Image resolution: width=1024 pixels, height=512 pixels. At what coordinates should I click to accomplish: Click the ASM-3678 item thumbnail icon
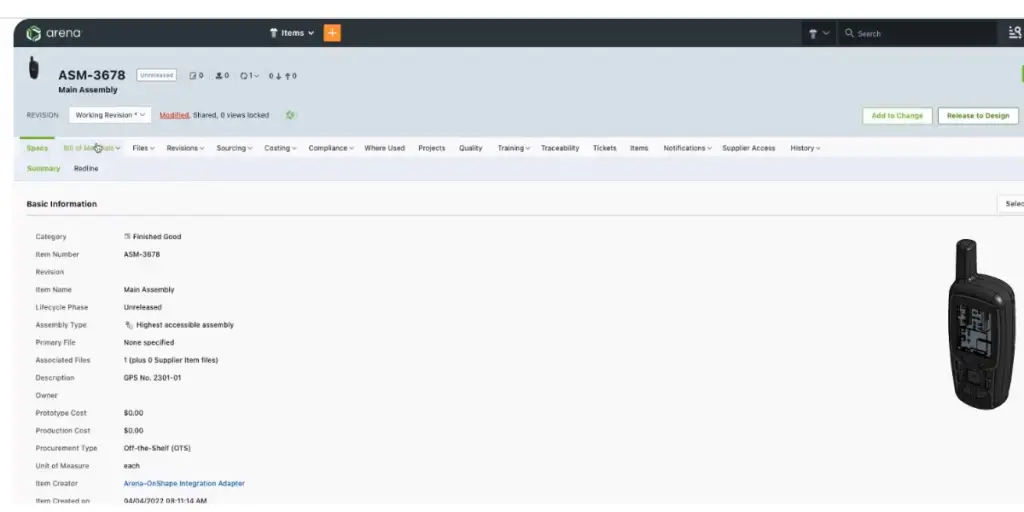34,69
